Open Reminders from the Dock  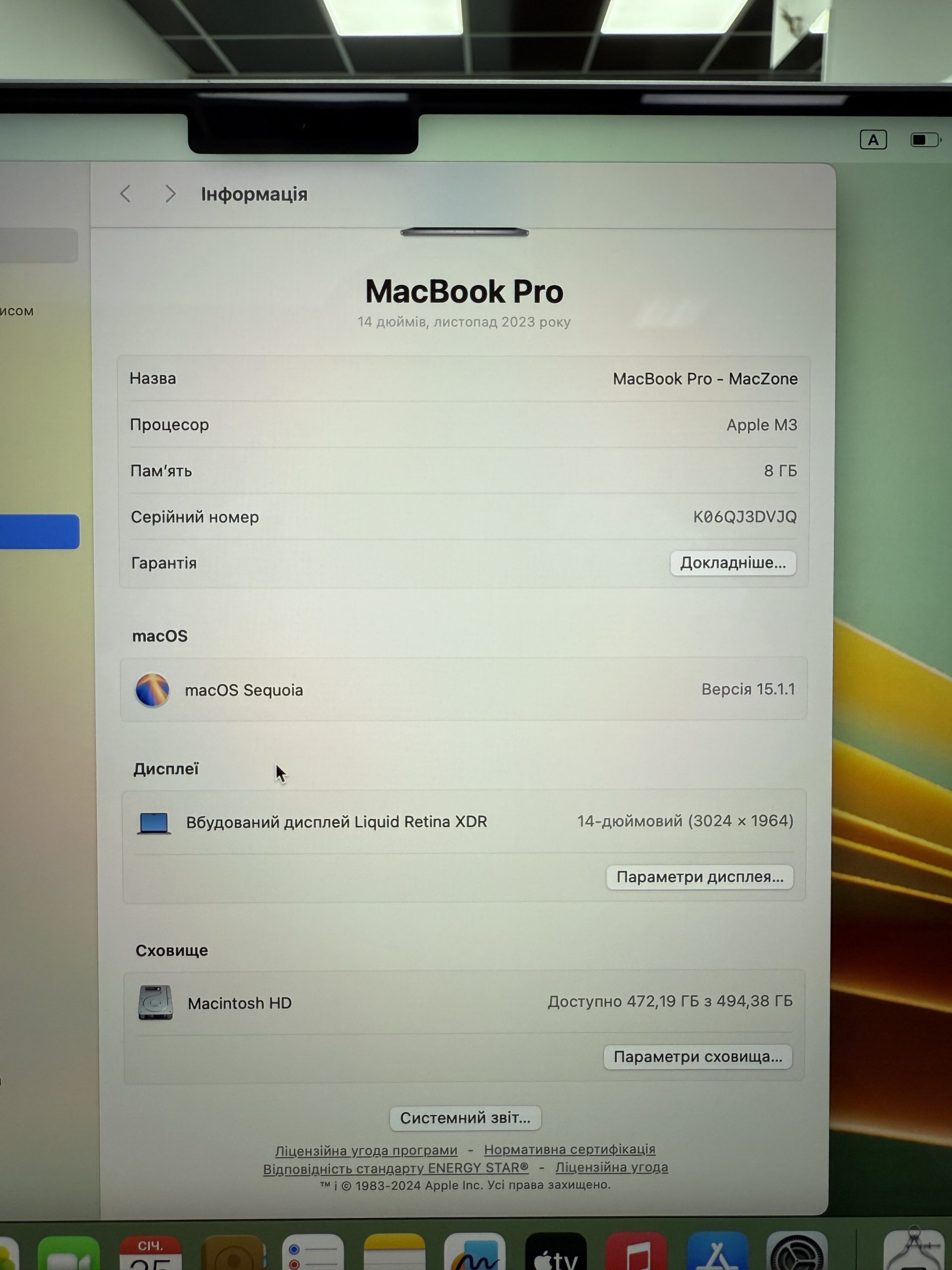(313, 1253)
